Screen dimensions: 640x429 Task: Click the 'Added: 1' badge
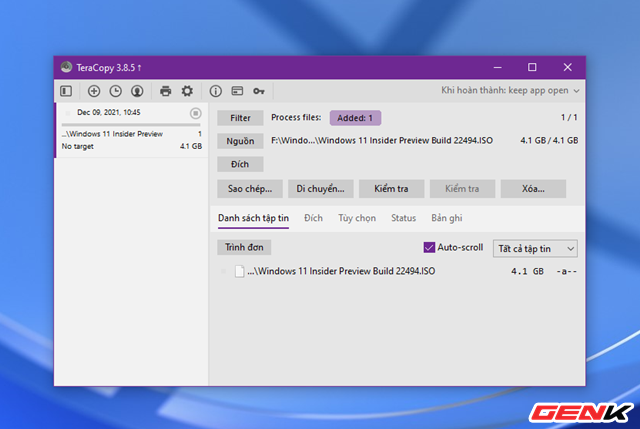[x=355, y=118]
